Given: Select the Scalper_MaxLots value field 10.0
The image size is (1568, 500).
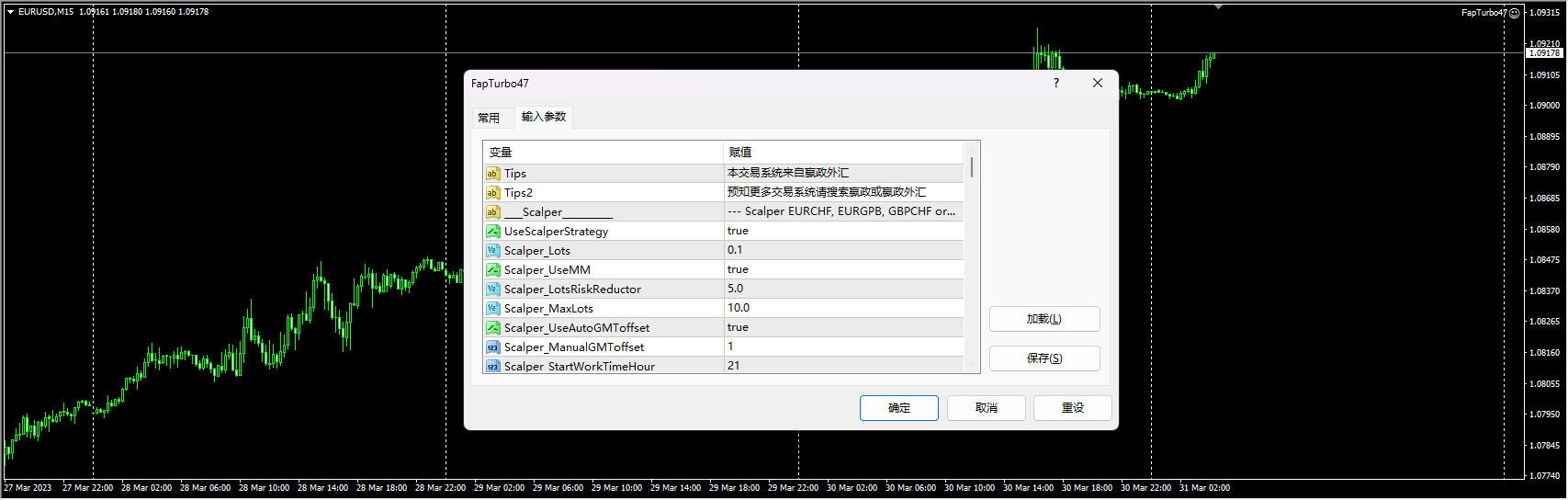Looking at the screenshot, I should click(x=739, y=308).
